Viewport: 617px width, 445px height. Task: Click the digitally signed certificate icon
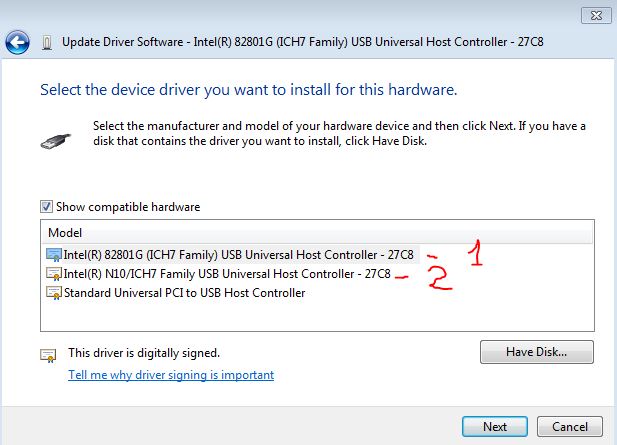(x=48, y=355)
